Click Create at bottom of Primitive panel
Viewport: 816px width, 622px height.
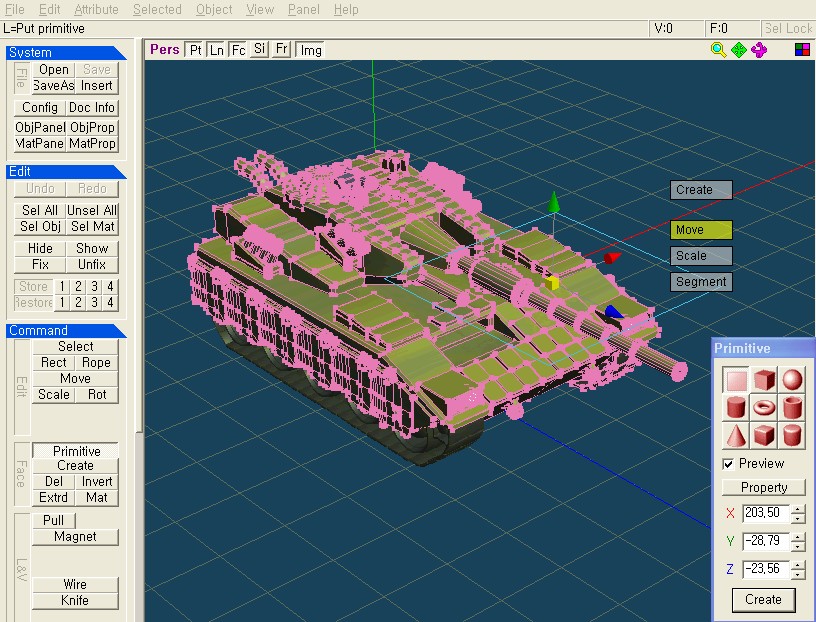pyautogui.click(x=763, y=600)
